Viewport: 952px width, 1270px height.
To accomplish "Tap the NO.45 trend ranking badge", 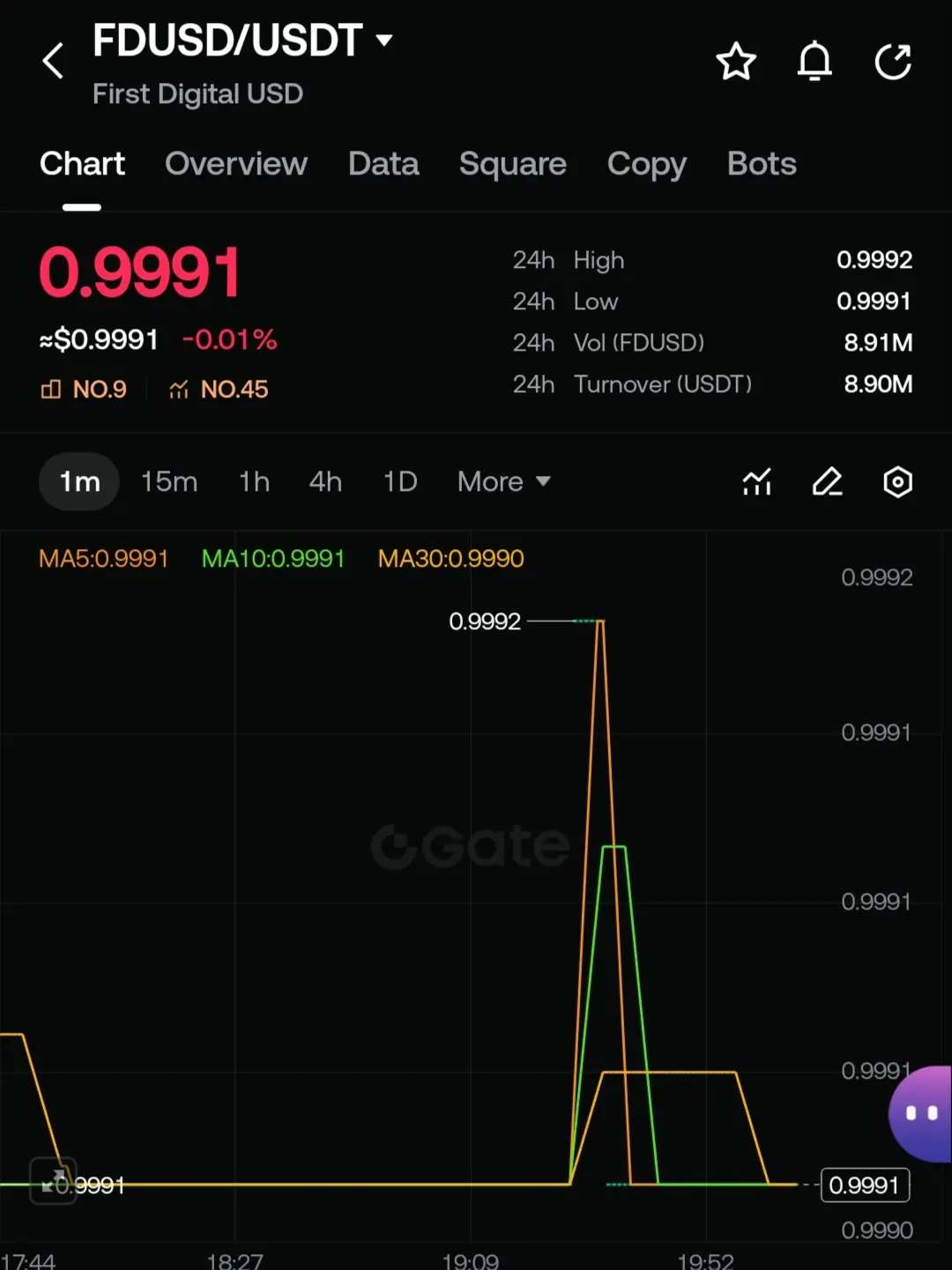I will (x=218, y=390).
